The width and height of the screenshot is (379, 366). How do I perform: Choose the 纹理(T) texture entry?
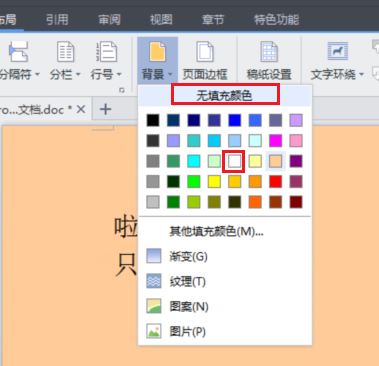187,281
